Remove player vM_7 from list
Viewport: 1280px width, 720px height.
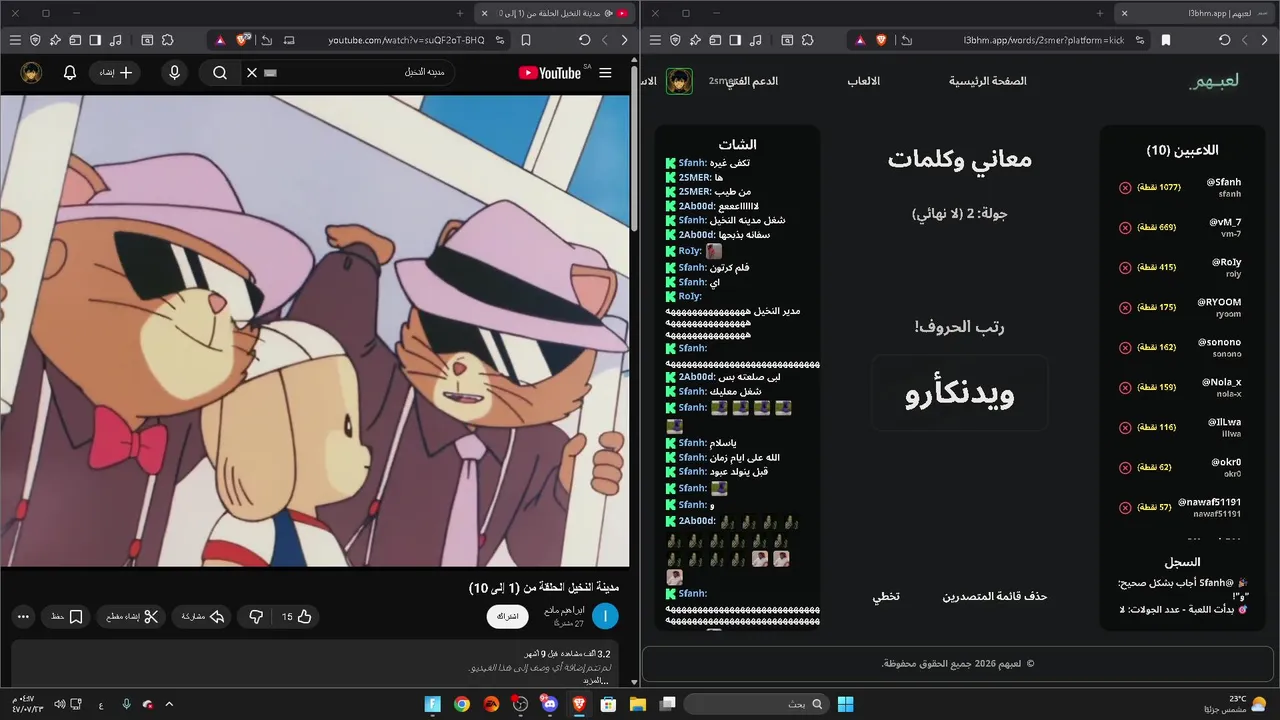pos(1125,227)
